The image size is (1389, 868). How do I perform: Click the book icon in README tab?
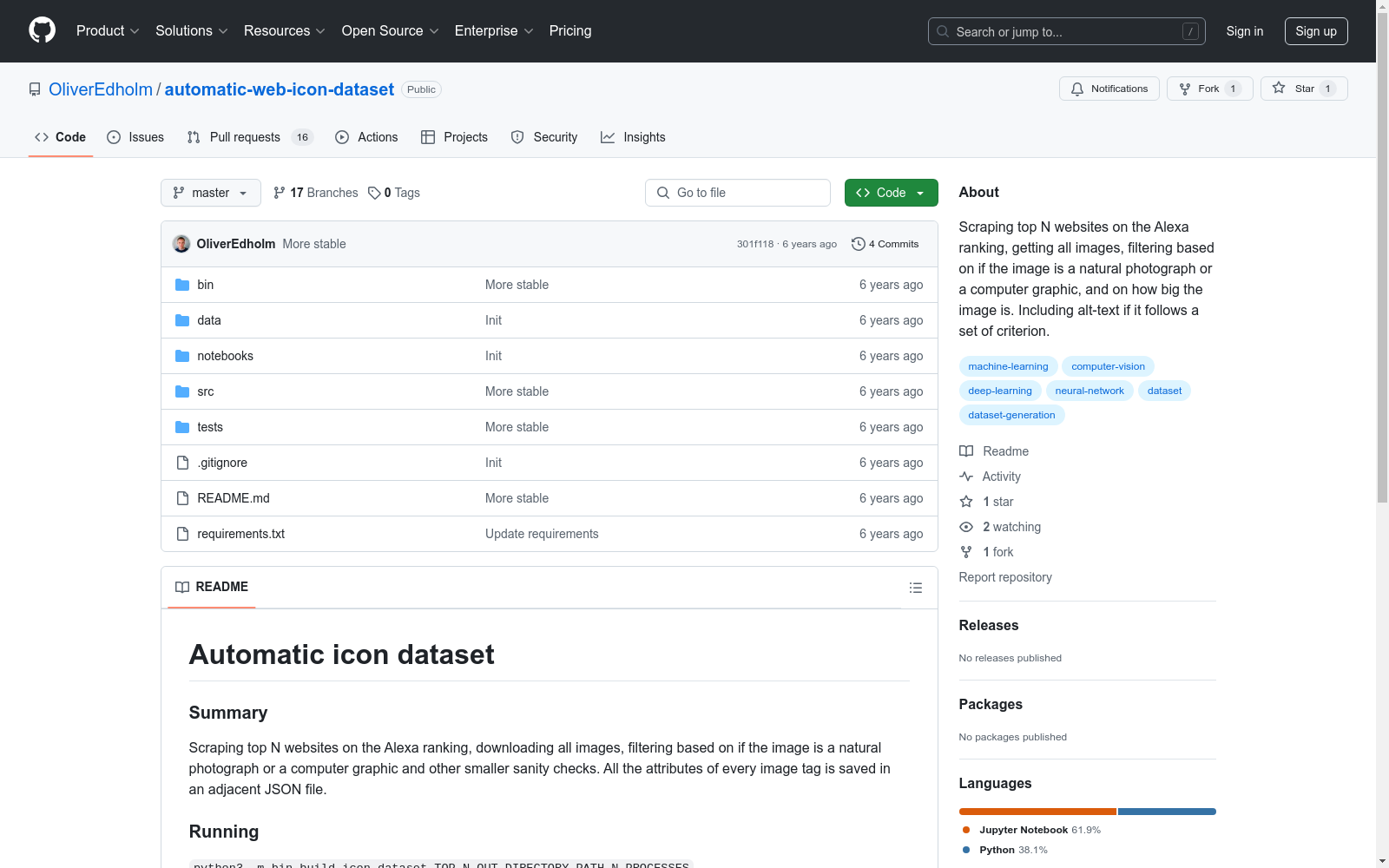pyautogui.click(x=182, y=587)
